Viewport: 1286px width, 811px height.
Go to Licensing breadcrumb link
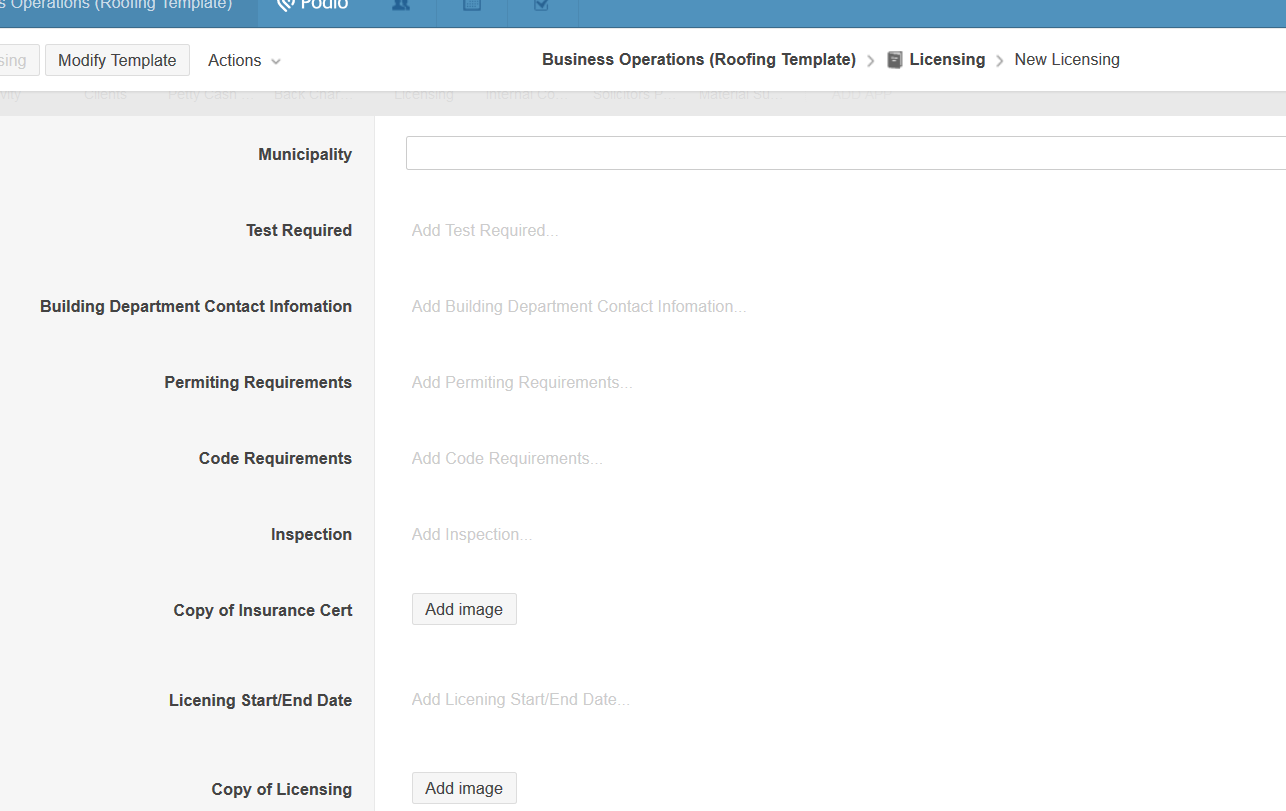click(x=947, y=60)
